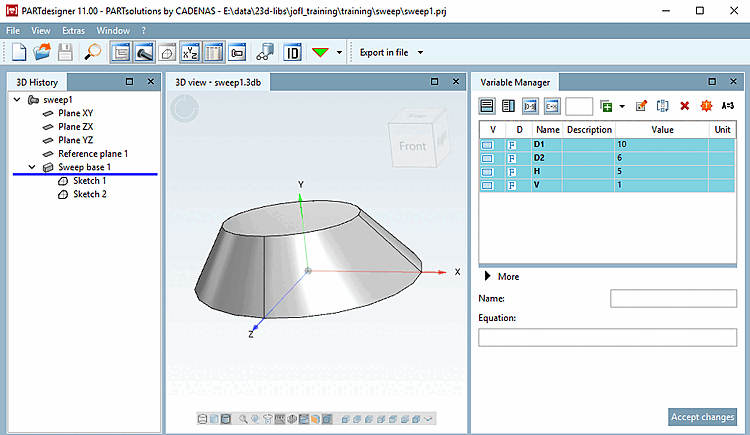Select Sketch 1 in the history tree
Viewport: 750px width, 435px height.
pyautogui.click(x=89, y=180)
